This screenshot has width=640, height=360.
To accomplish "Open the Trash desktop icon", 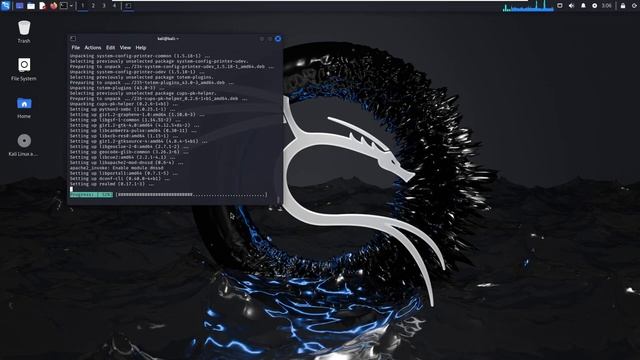I will [24, 32].
